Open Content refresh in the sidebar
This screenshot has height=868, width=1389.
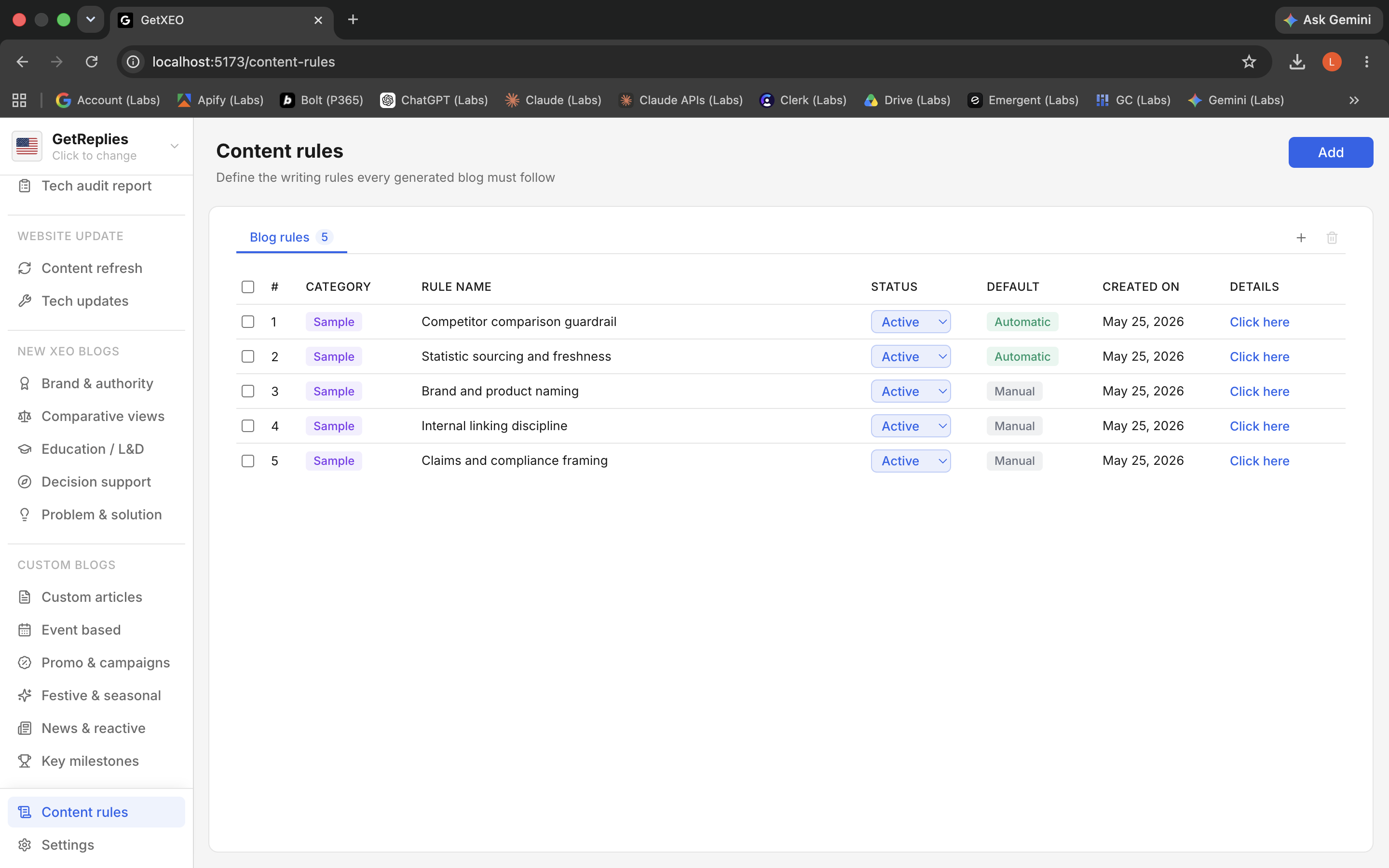tap(96, 268)
